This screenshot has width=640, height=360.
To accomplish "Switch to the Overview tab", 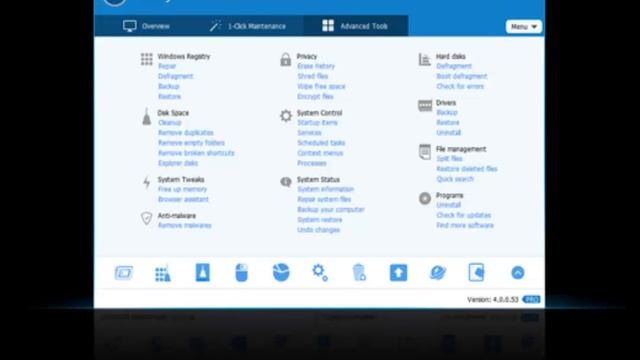I will tap(147, 26).
